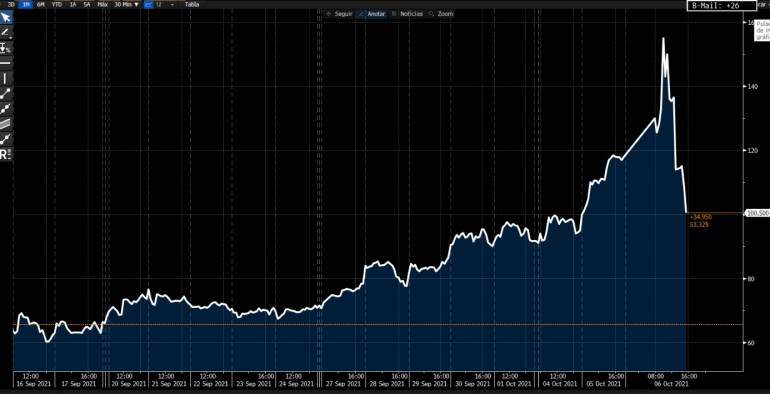Open the 30 Min interval dropdown

click(126, 4)
